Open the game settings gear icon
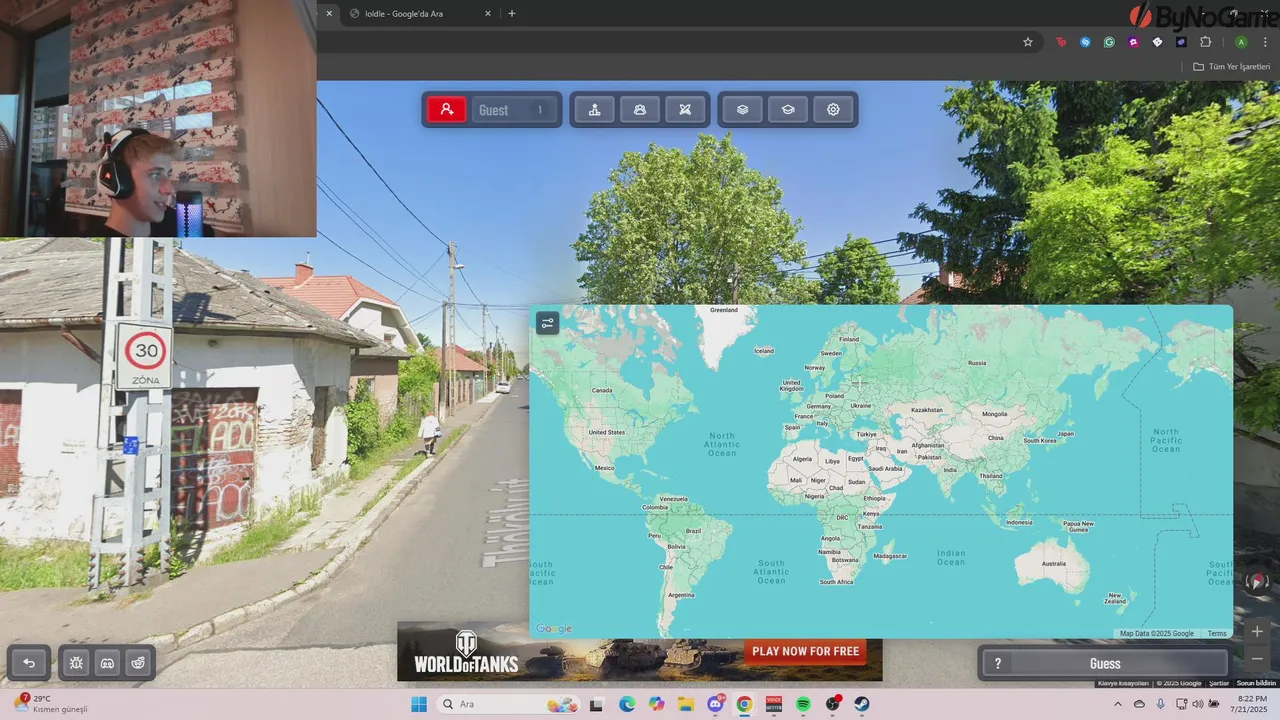The width and height of the screenshot is (1280, 720). (833, 110)
